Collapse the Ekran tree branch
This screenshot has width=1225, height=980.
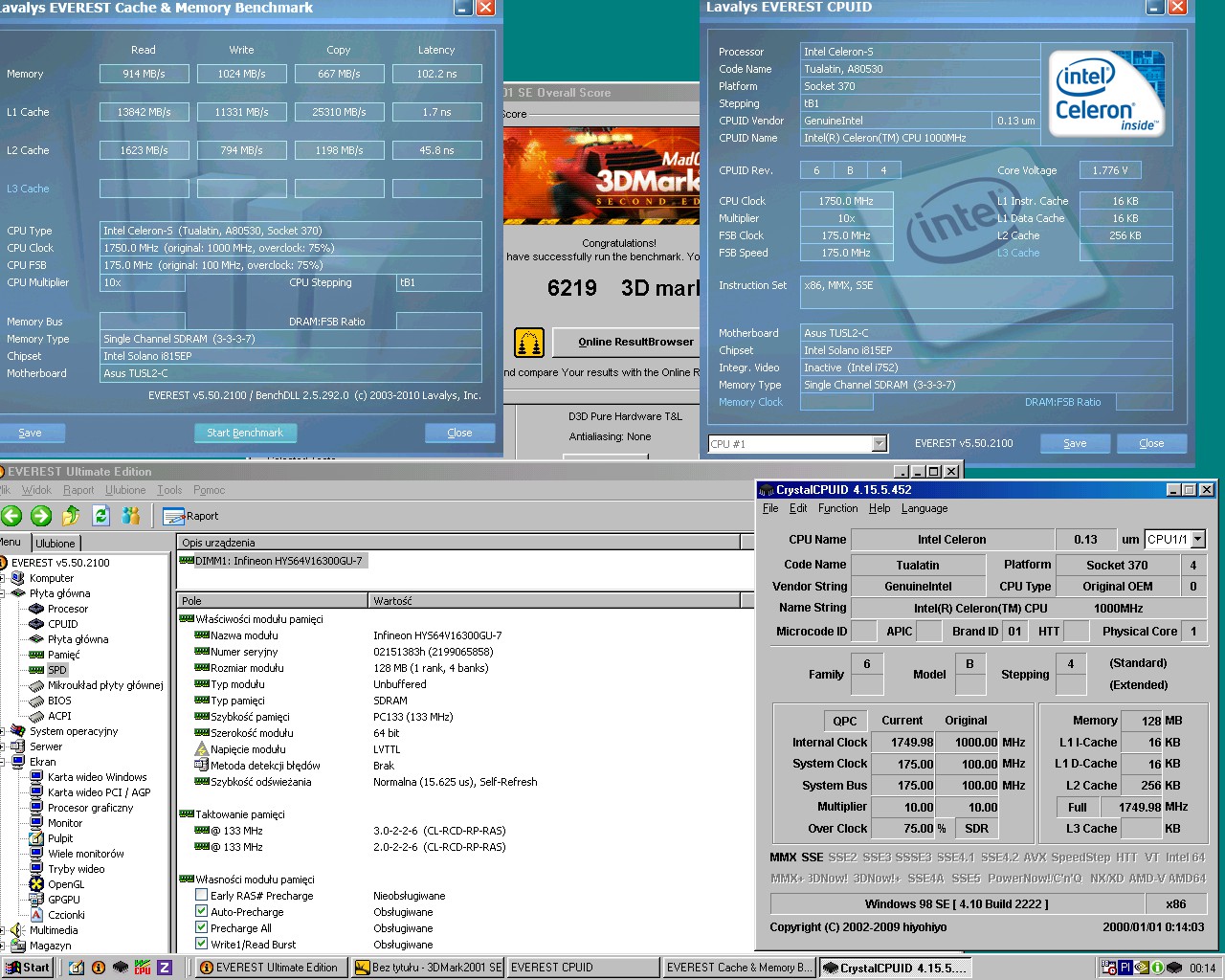[x=2, y=762]
